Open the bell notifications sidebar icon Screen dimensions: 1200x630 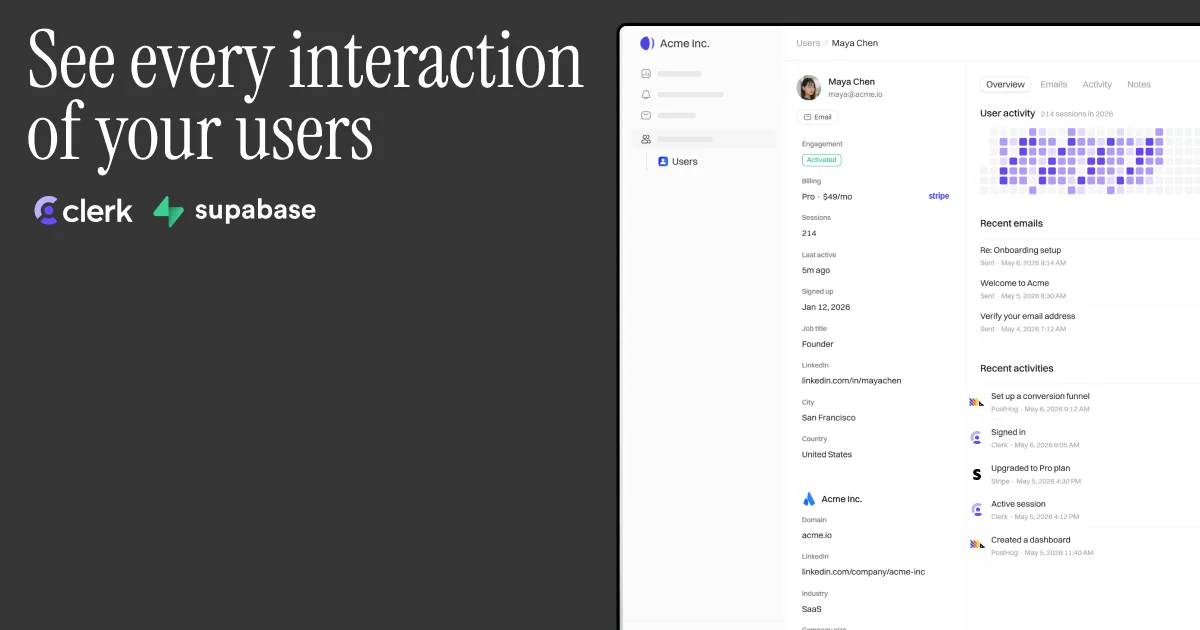point(646,94)
